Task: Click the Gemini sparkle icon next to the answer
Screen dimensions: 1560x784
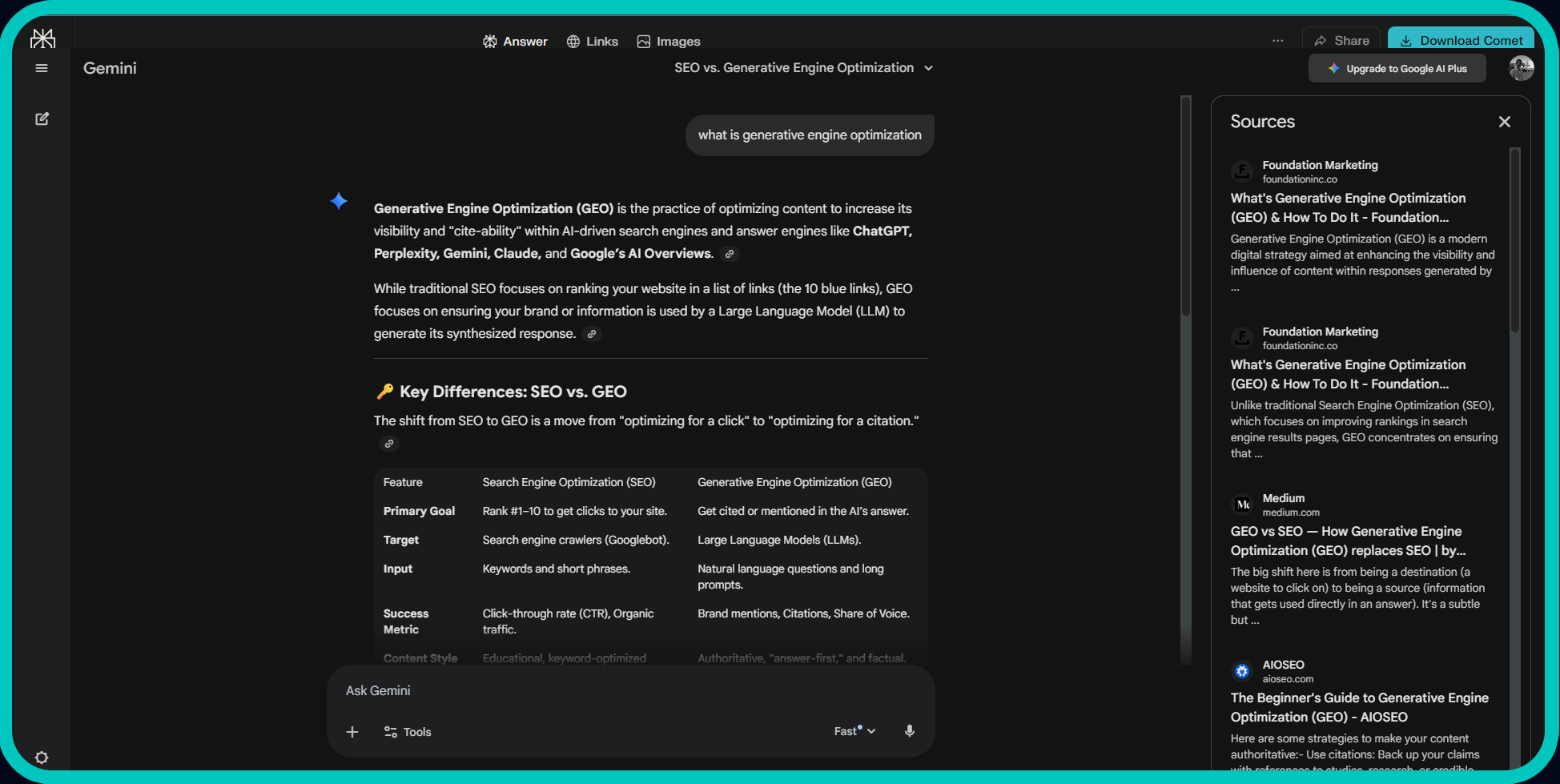Action: pyautogui.click(x=339, y=202)
